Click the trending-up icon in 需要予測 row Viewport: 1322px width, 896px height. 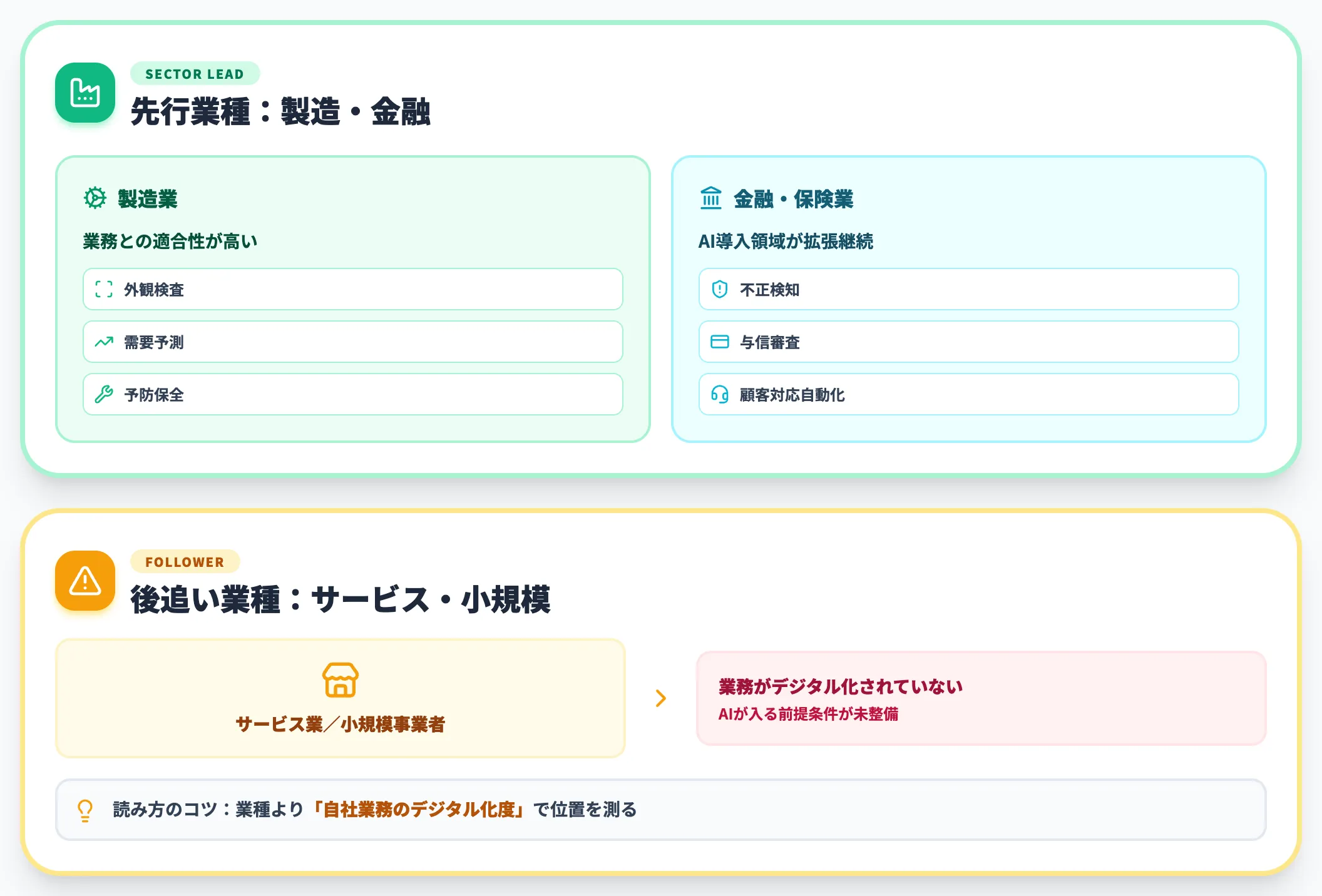(104, 342)
